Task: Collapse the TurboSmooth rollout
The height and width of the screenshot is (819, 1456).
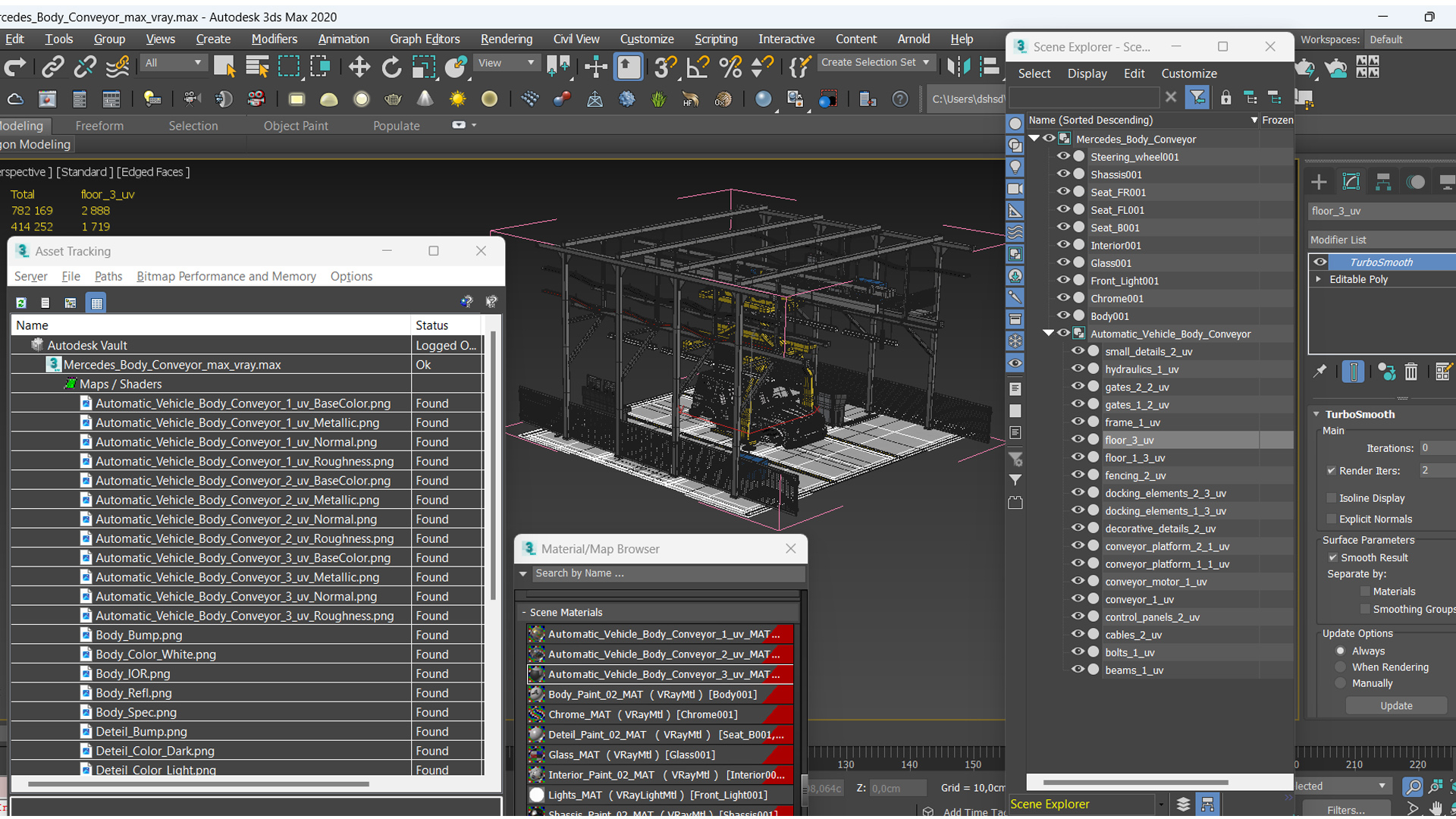Action: pyautogui.click(x=1316, y=414)
